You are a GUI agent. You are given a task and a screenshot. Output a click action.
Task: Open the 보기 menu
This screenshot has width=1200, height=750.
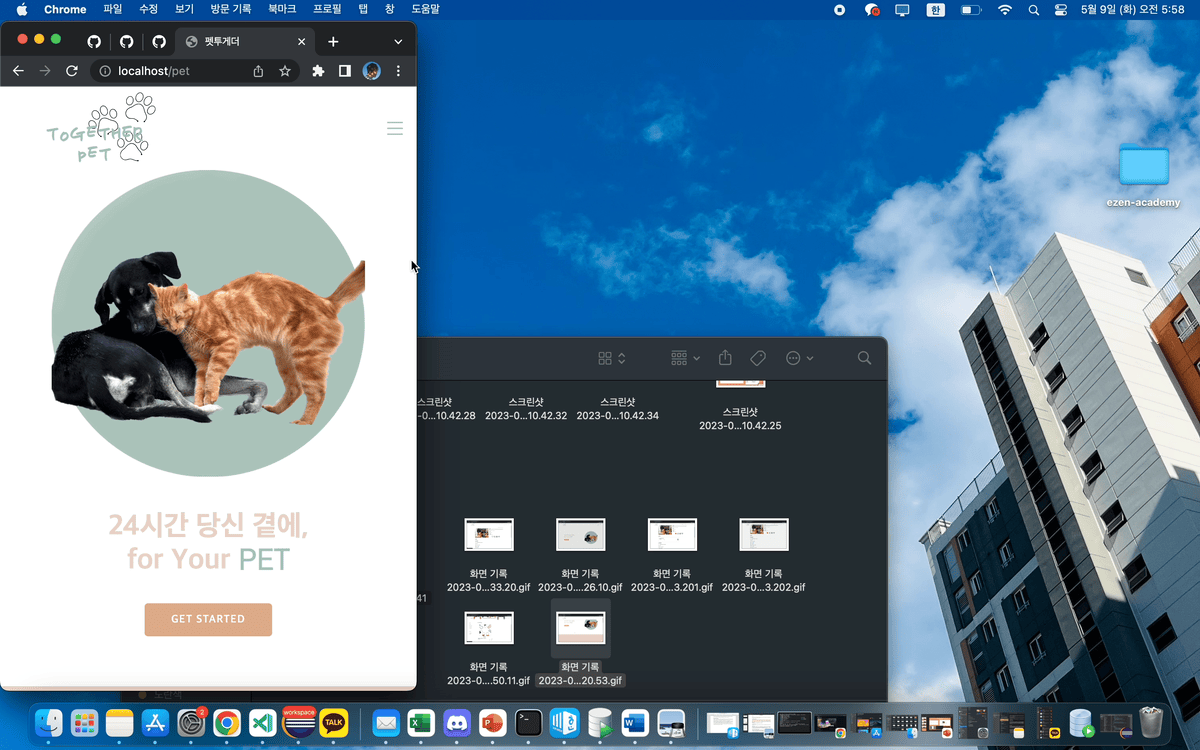coord(184,9)
